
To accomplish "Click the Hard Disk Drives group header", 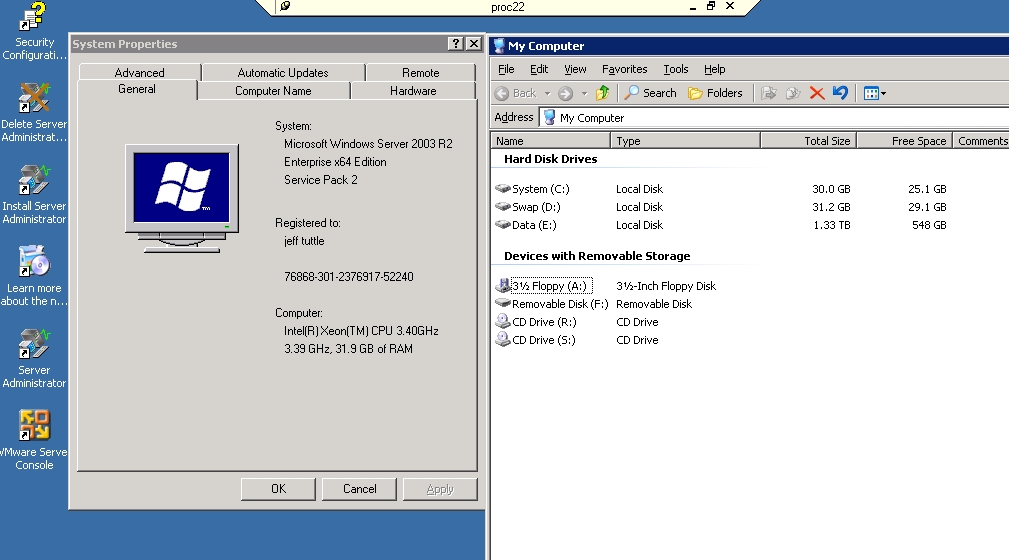I will (550, 159).
